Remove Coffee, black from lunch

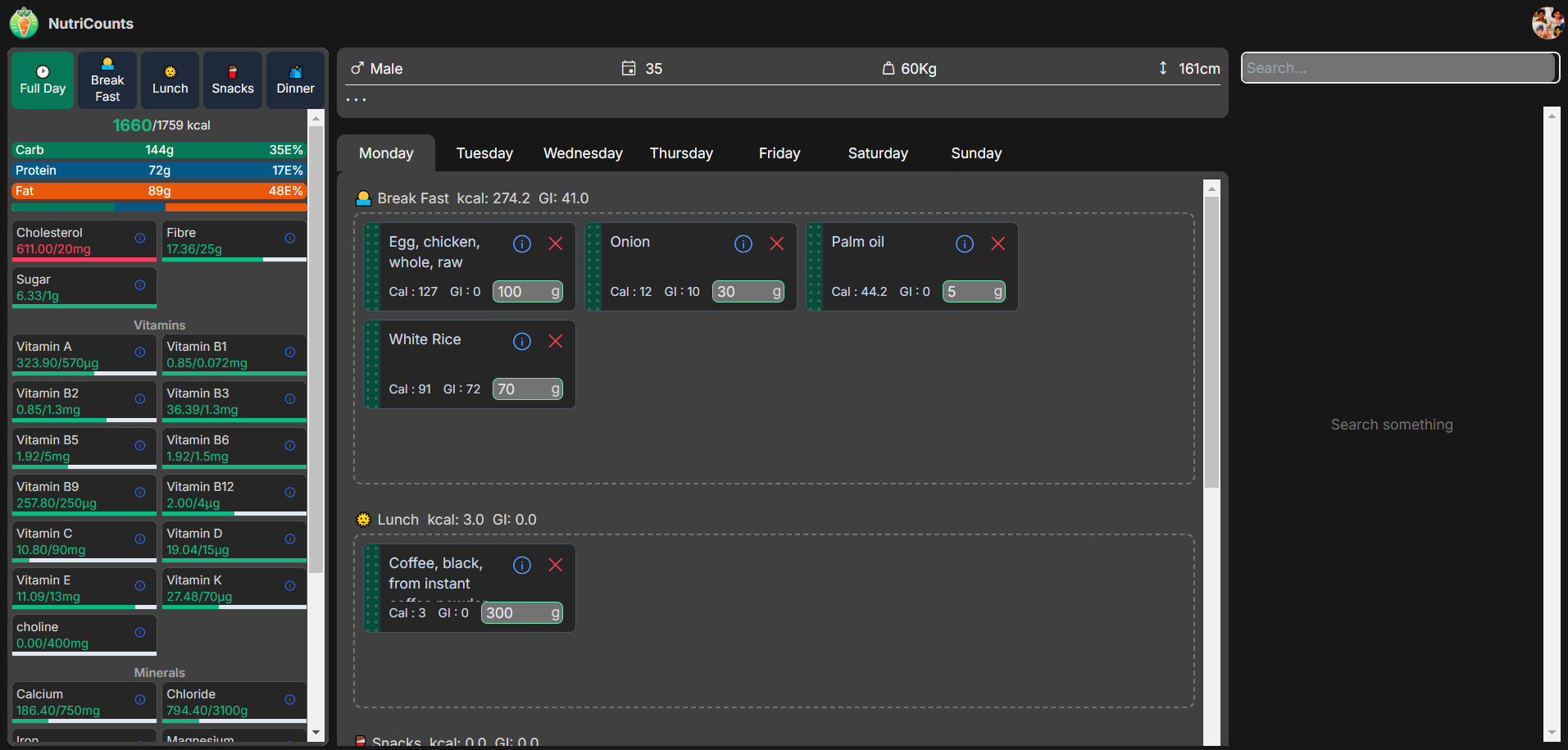point(556,565)
